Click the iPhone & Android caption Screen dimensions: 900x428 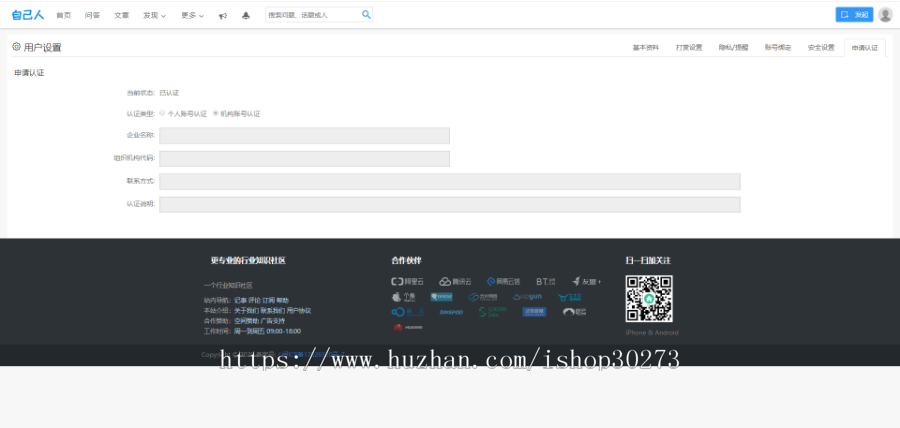click(x=652, y=333)
